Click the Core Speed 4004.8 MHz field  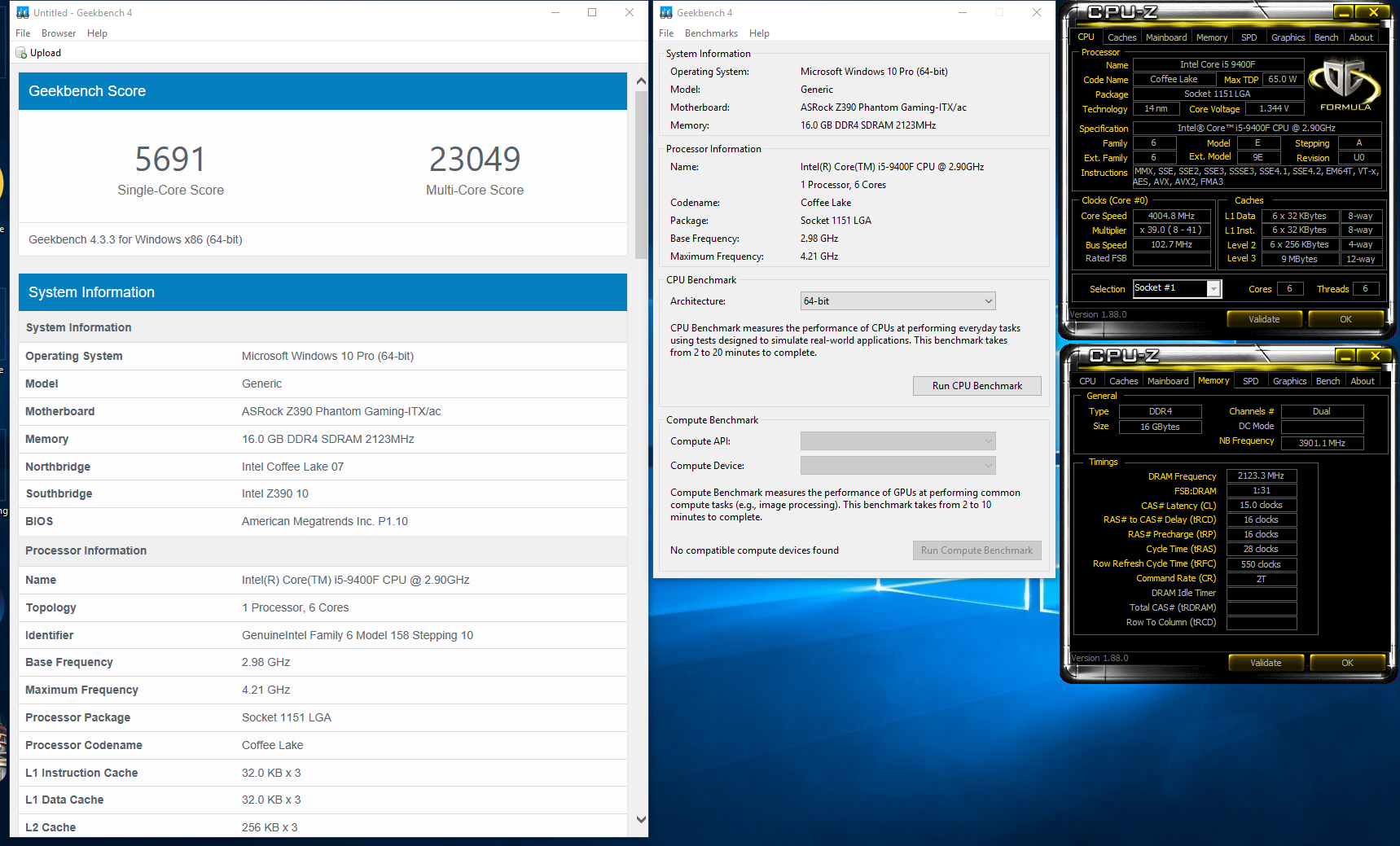point(1171,216)
